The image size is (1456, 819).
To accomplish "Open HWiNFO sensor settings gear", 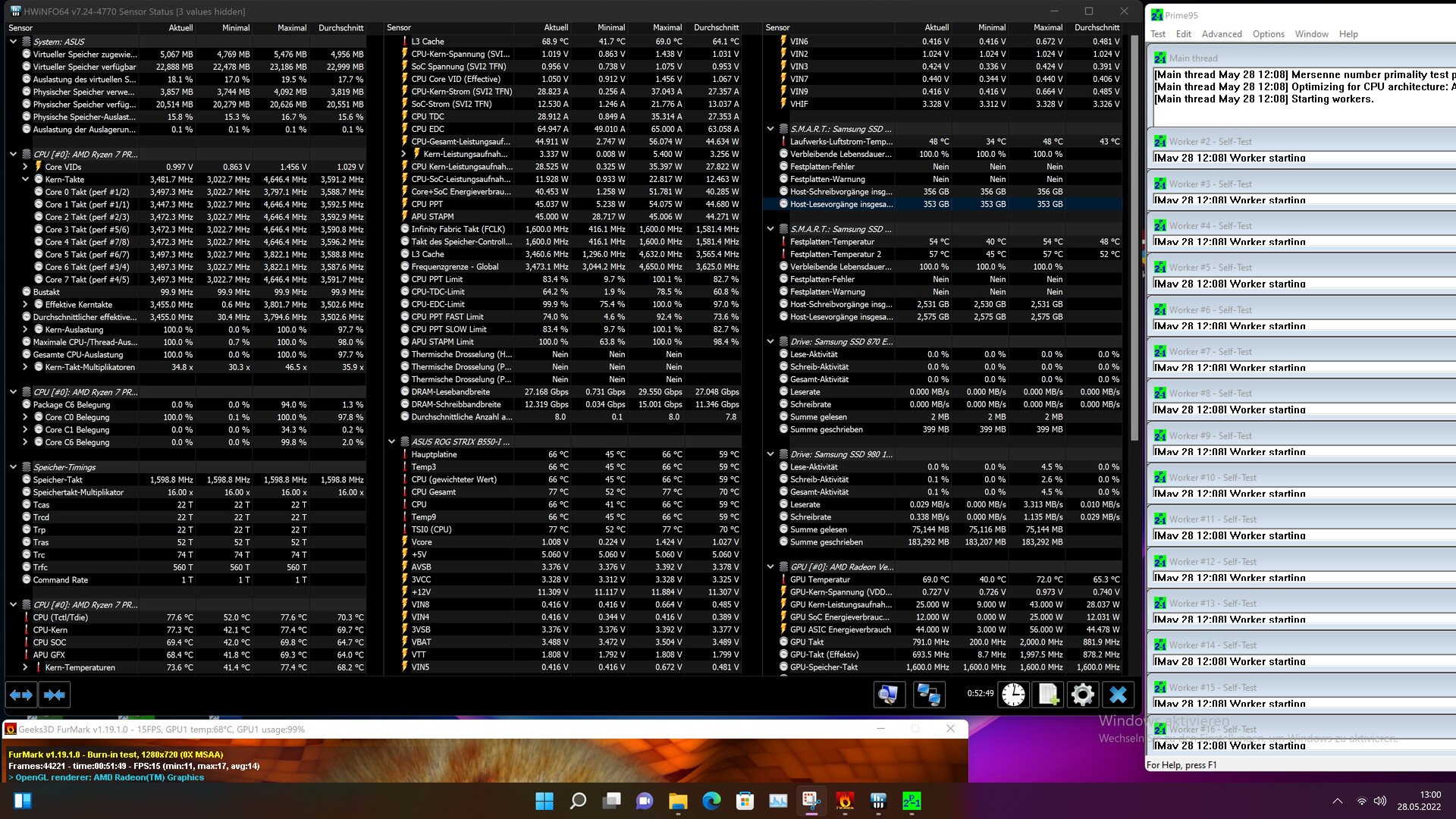I will pos(1083,695).
